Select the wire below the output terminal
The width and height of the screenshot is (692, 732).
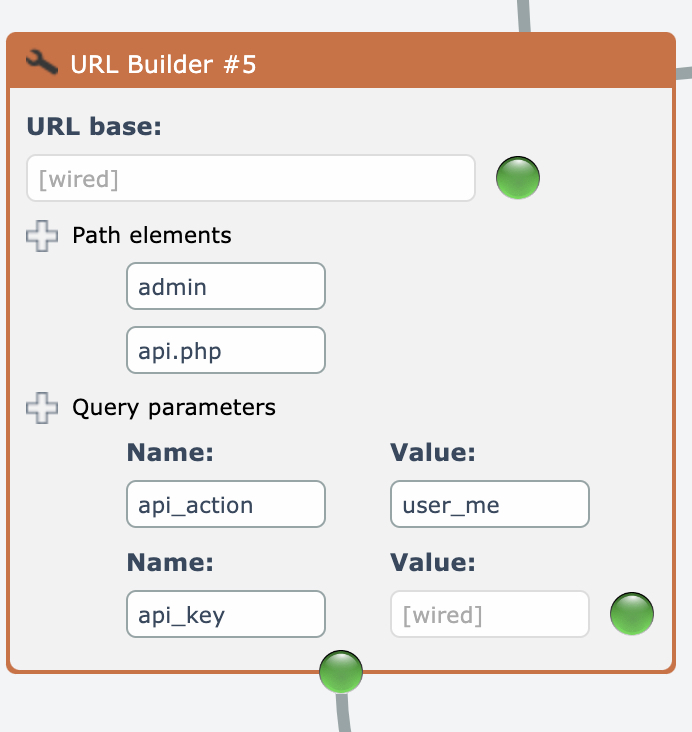[344, 712]
